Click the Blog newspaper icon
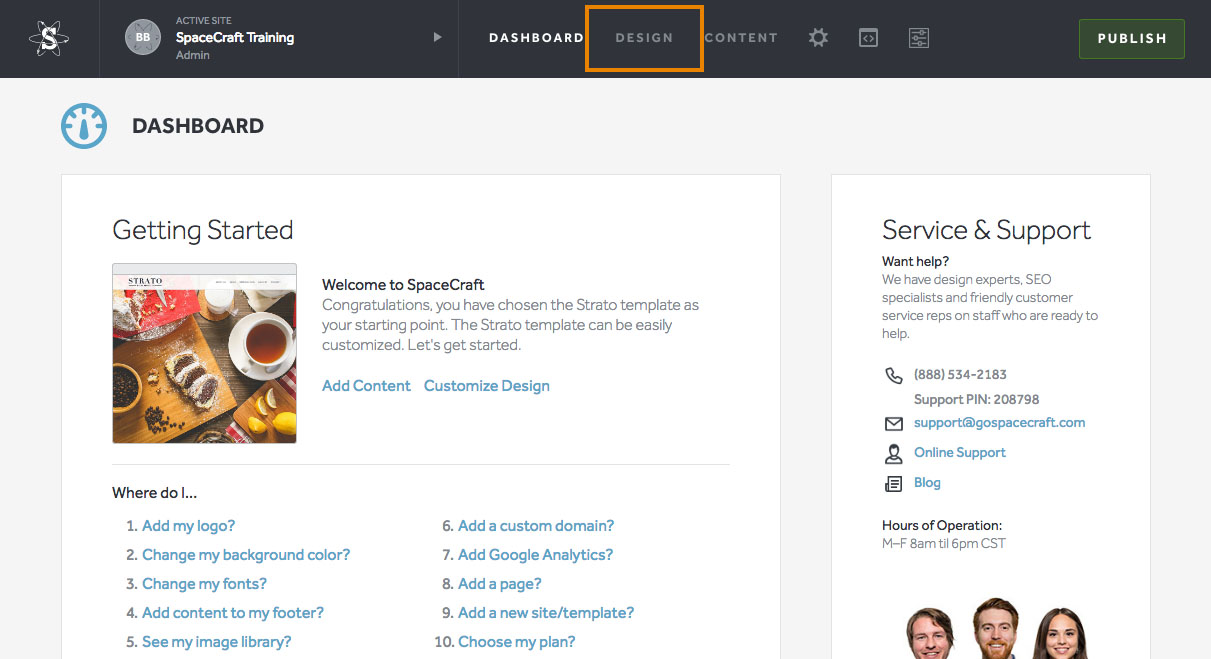 click(893, 484)
